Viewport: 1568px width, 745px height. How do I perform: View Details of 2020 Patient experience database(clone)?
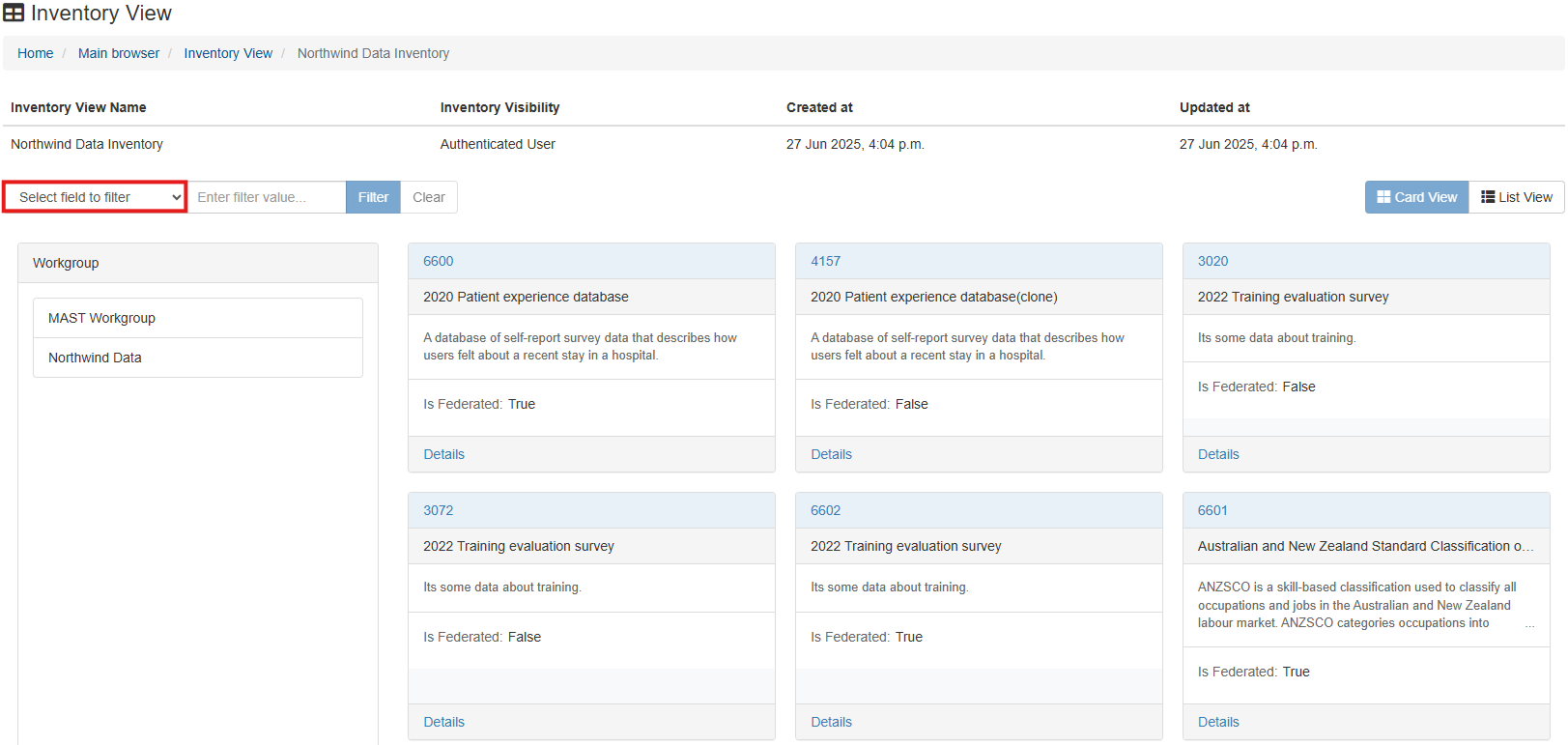pyautogui.click(x=831, y=454)
